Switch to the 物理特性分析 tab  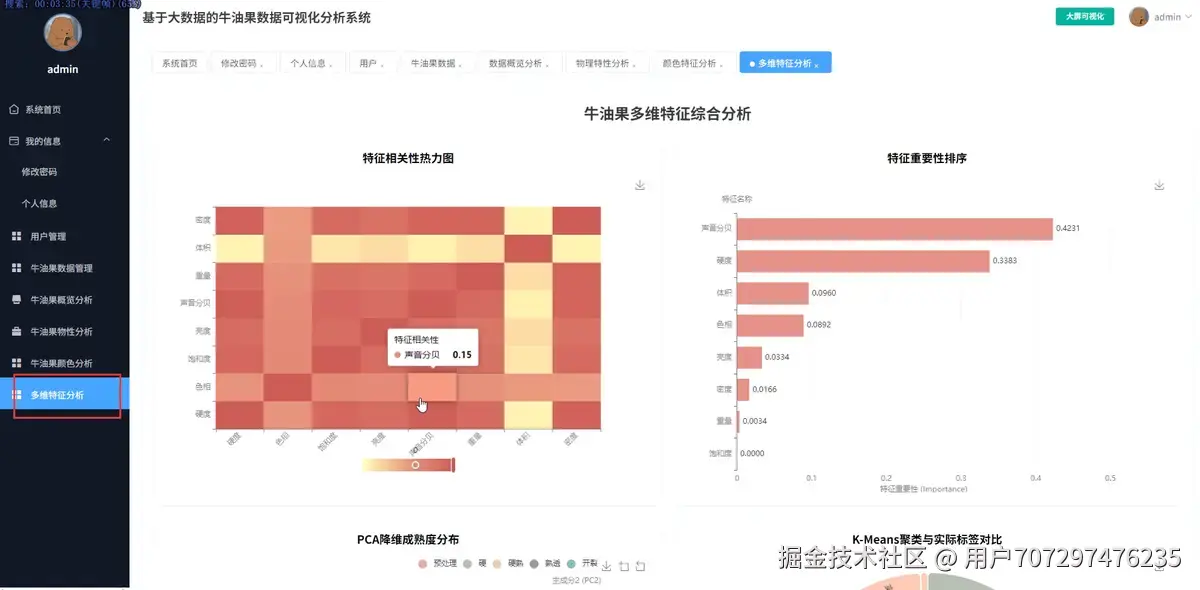[608, 62]
